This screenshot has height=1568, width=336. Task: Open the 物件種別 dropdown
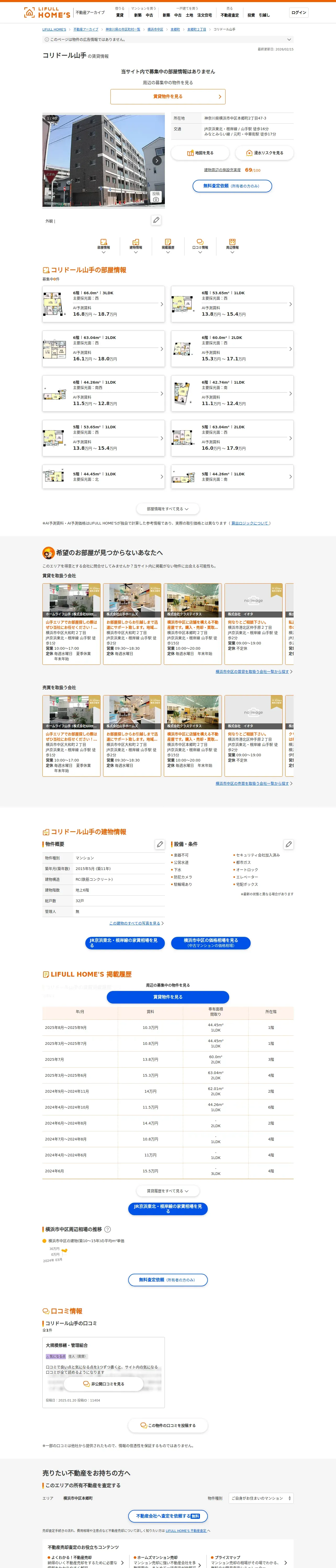261,1498
